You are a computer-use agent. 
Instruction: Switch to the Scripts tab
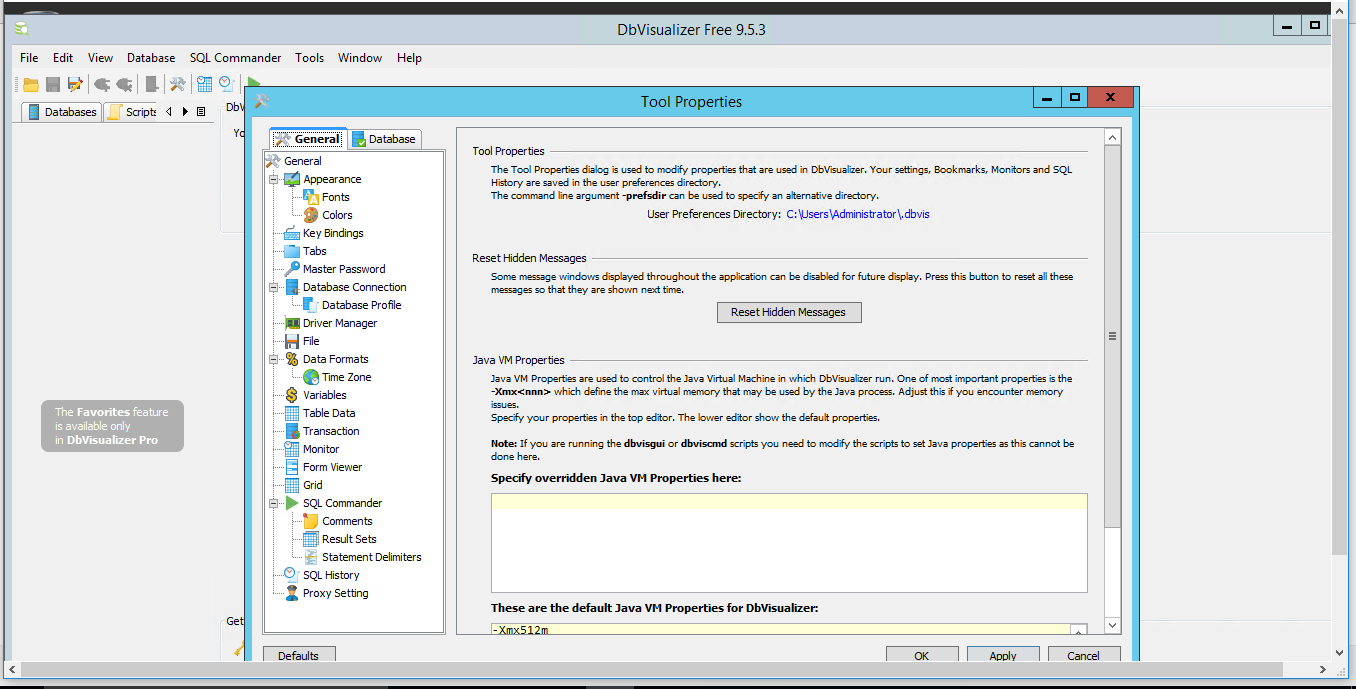coord(132,112)
